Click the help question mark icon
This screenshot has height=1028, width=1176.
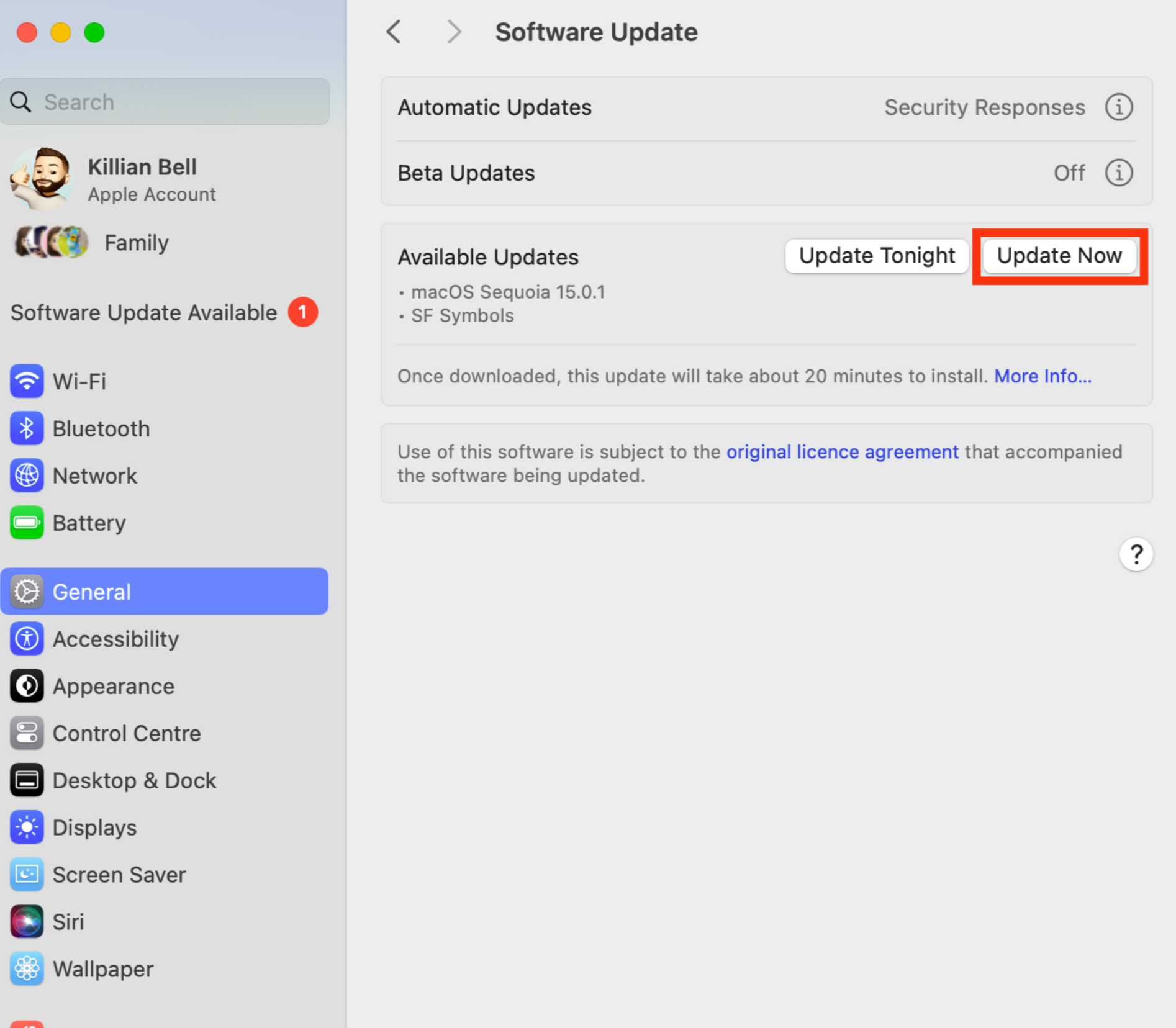1136,554
